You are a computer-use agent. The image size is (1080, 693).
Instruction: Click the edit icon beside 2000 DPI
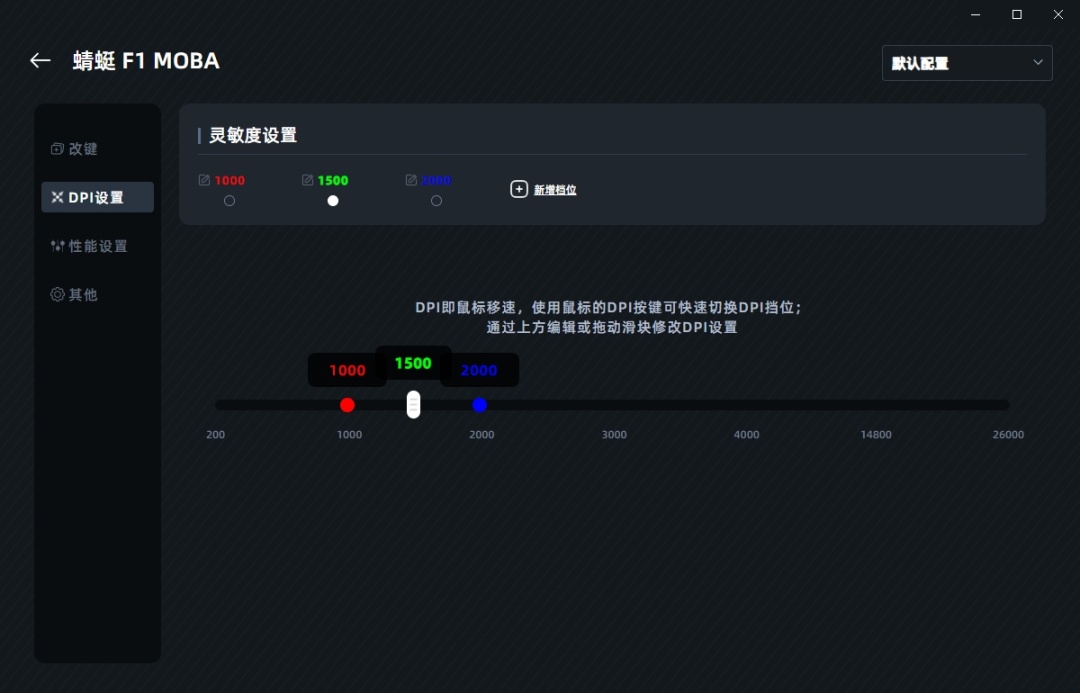click(411, 180)
